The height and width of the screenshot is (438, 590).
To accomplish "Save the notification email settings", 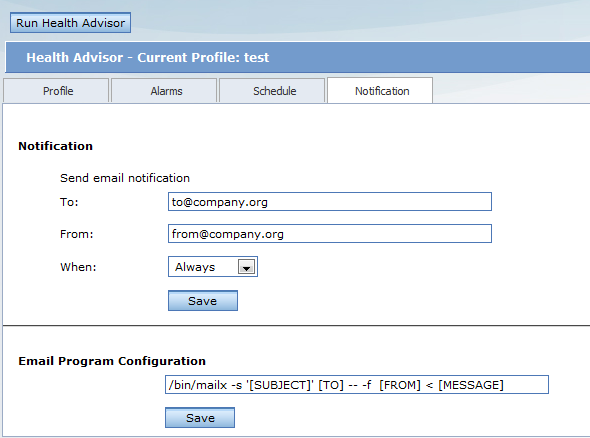I will coord(203,301).
